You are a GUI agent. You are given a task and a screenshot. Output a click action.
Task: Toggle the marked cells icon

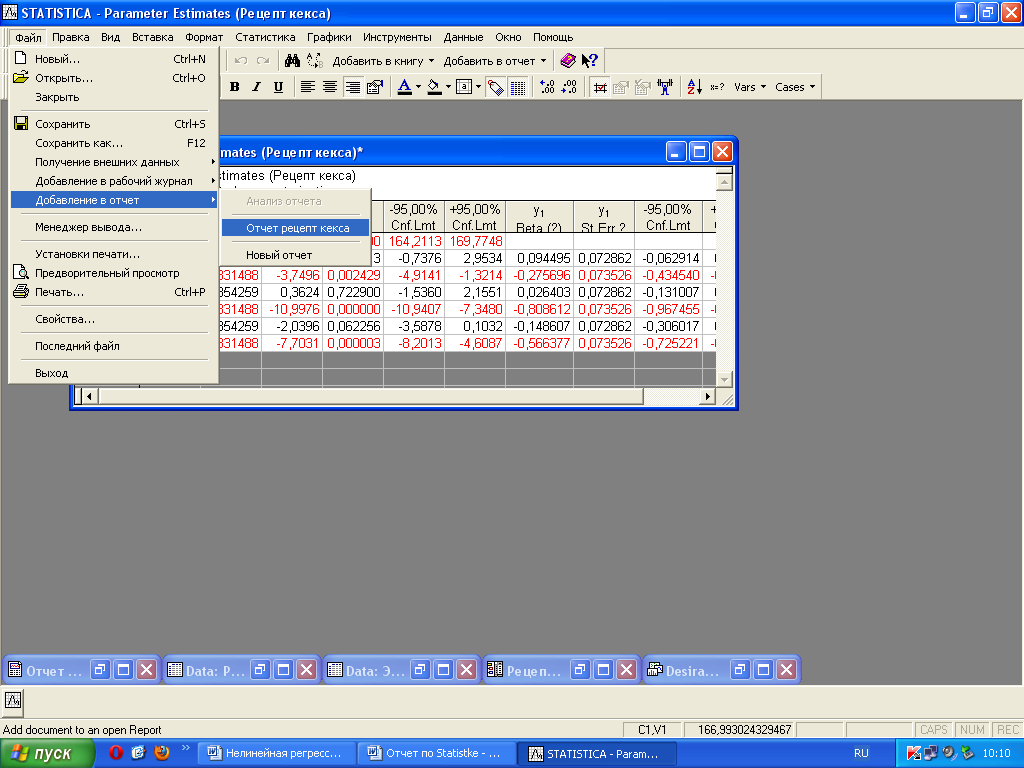pyautogui.click(x=600, y=87)
